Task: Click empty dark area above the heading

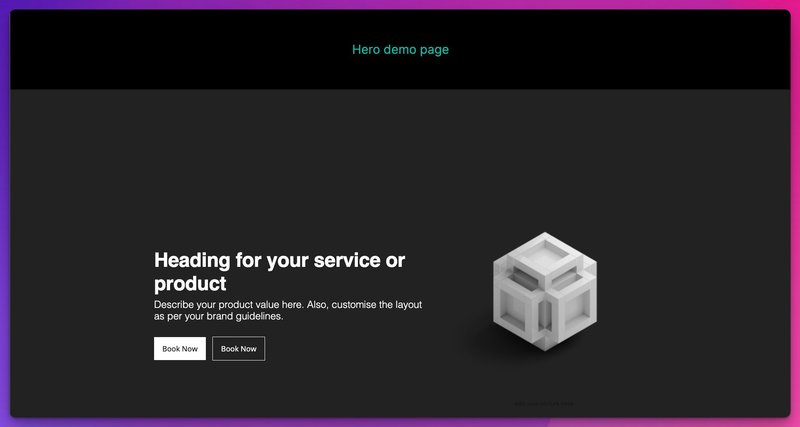Action: coord(280,170)
